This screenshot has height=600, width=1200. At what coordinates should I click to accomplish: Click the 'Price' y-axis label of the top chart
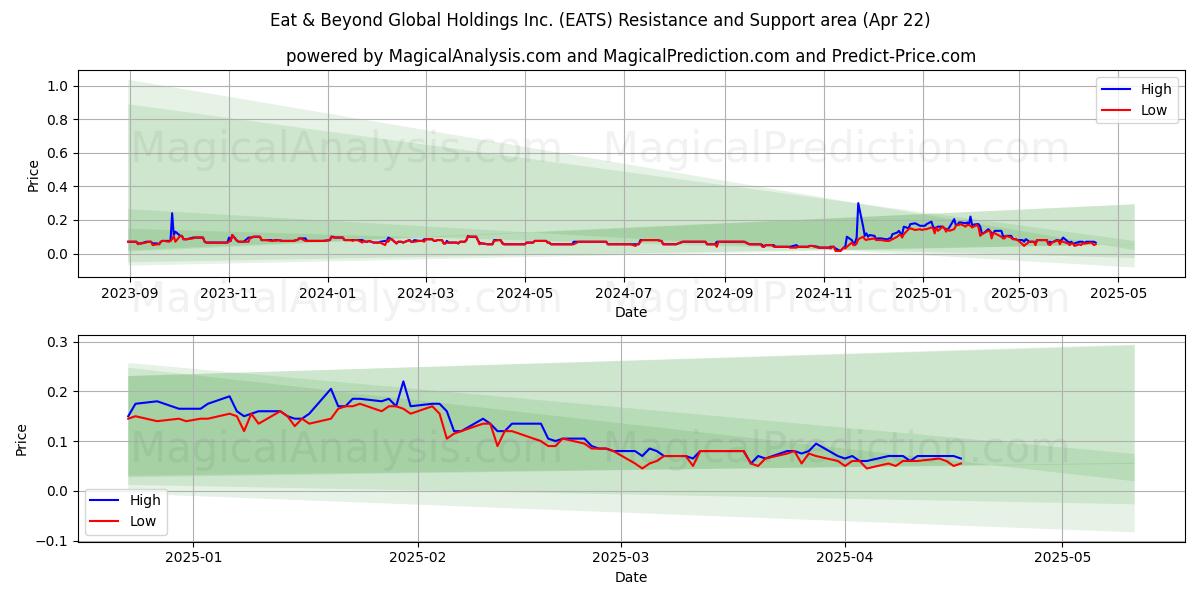click(x=34, y=175)
